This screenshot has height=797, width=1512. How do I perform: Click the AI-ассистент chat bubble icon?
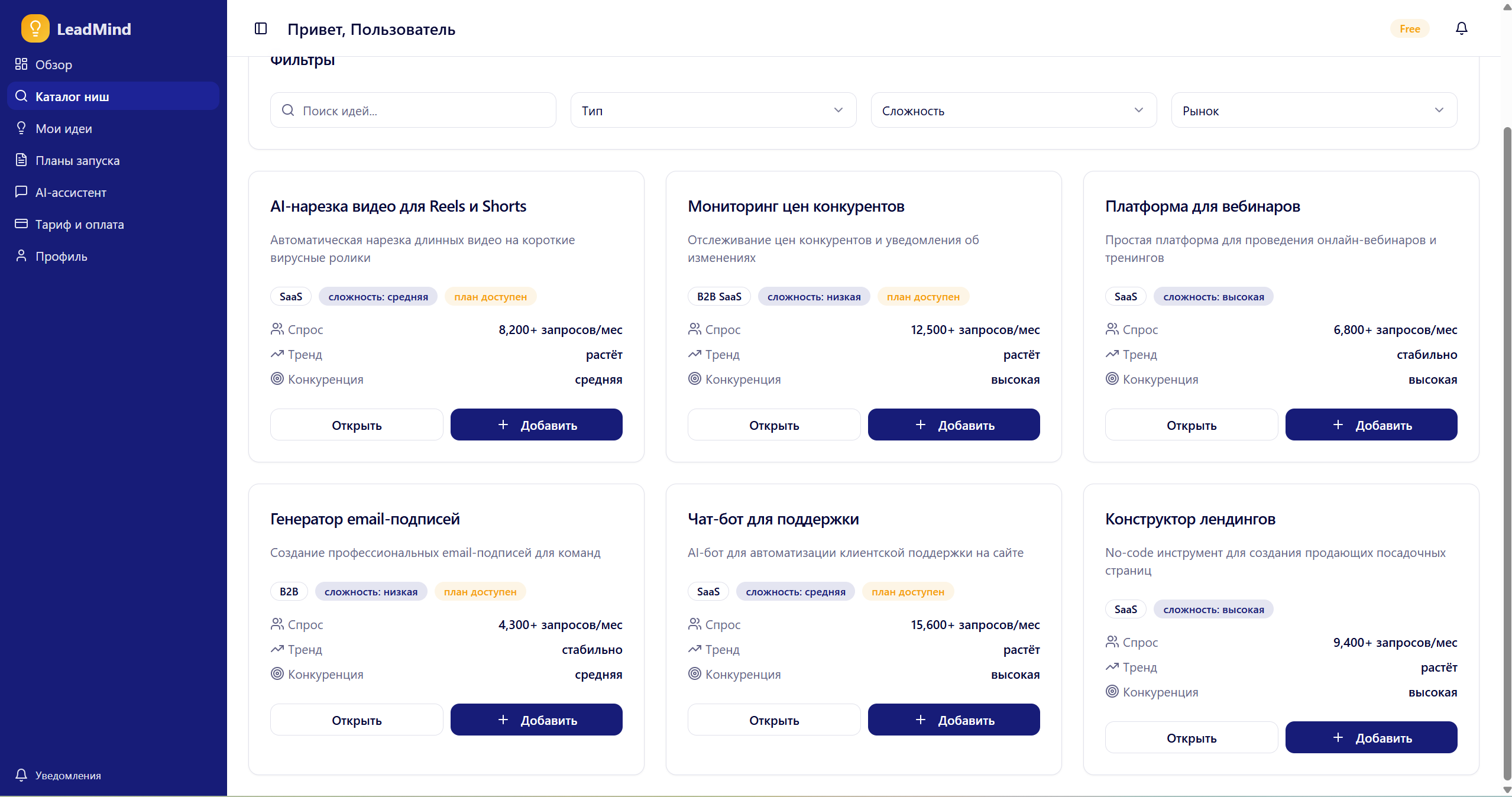point(21,192)
